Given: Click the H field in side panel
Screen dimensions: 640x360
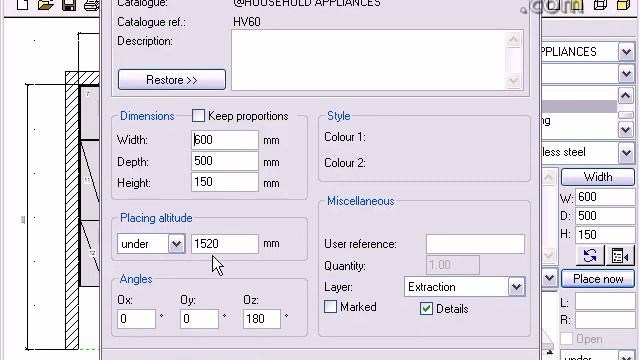Looking at the screenshot, I should pyautogui.click(x=606, y=235).
